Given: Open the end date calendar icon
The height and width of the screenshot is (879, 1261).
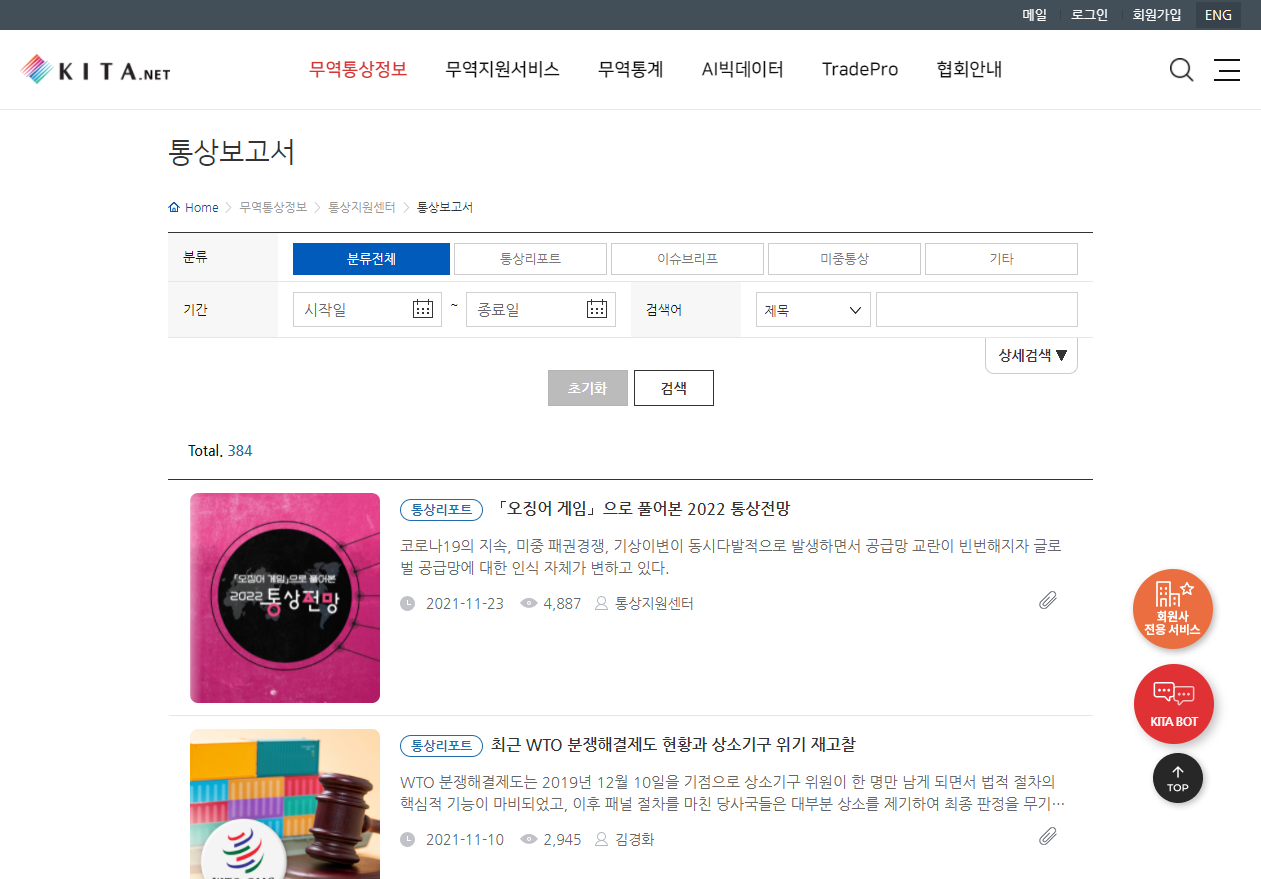Looking at the screenshot, I should pyautogui.click(x=597, y=309).
